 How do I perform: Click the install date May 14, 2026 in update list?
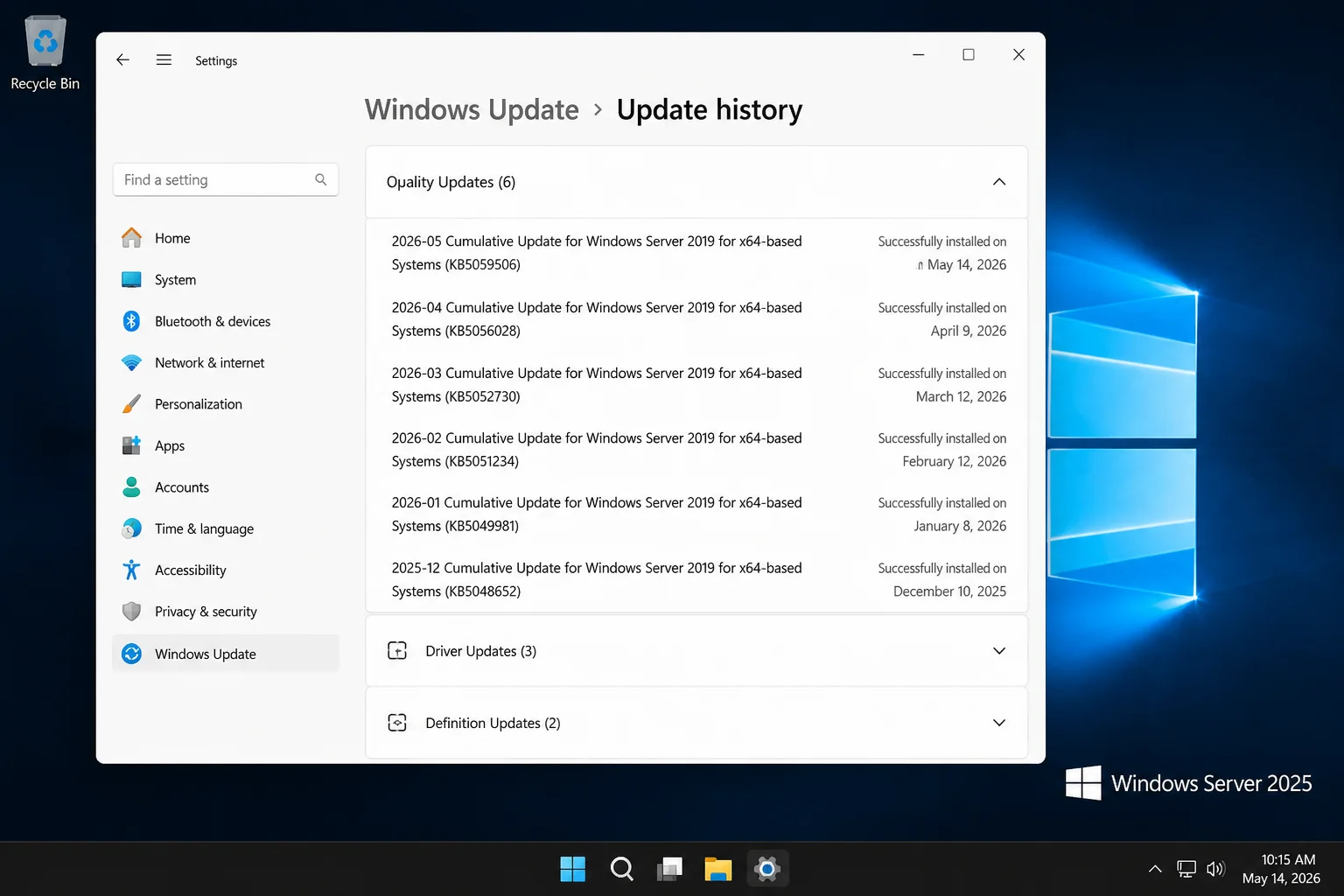pyautogui.click(x=966, y=264)
